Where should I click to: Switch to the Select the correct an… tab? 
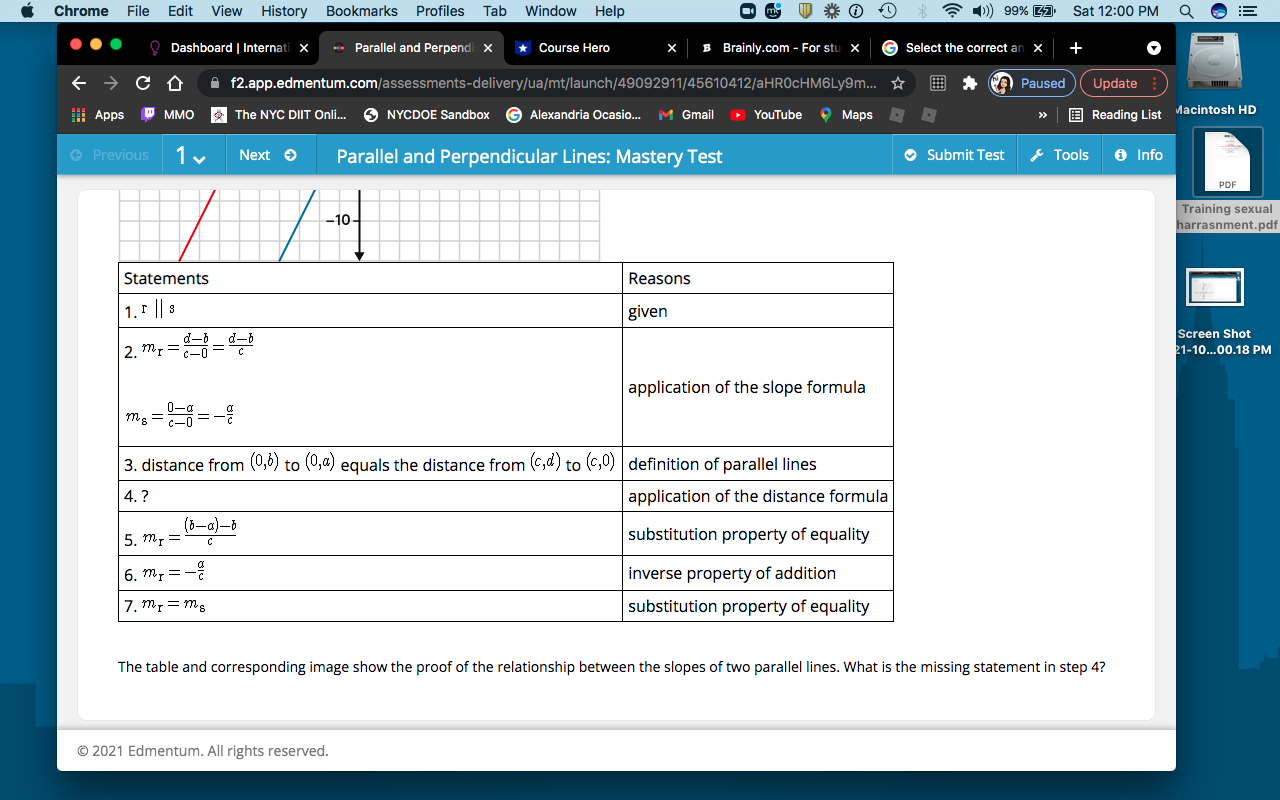tap(963, 48)
